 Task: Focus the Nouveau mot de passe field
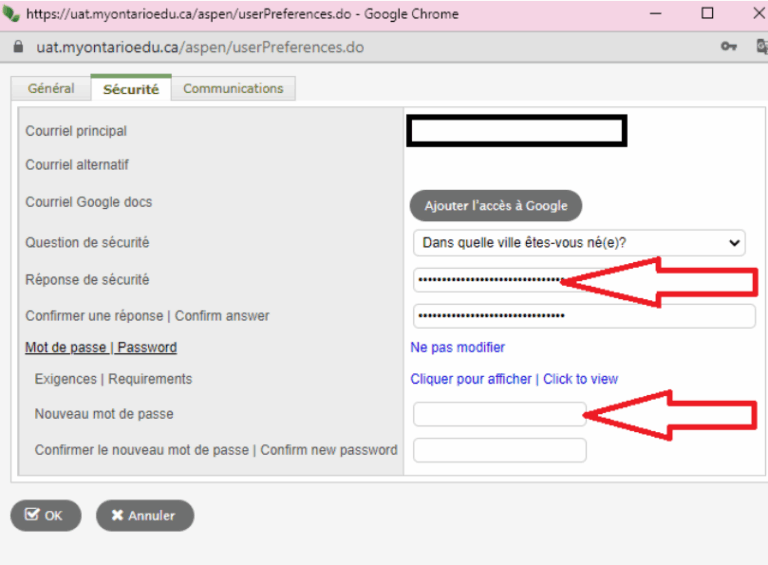[500, 414]
